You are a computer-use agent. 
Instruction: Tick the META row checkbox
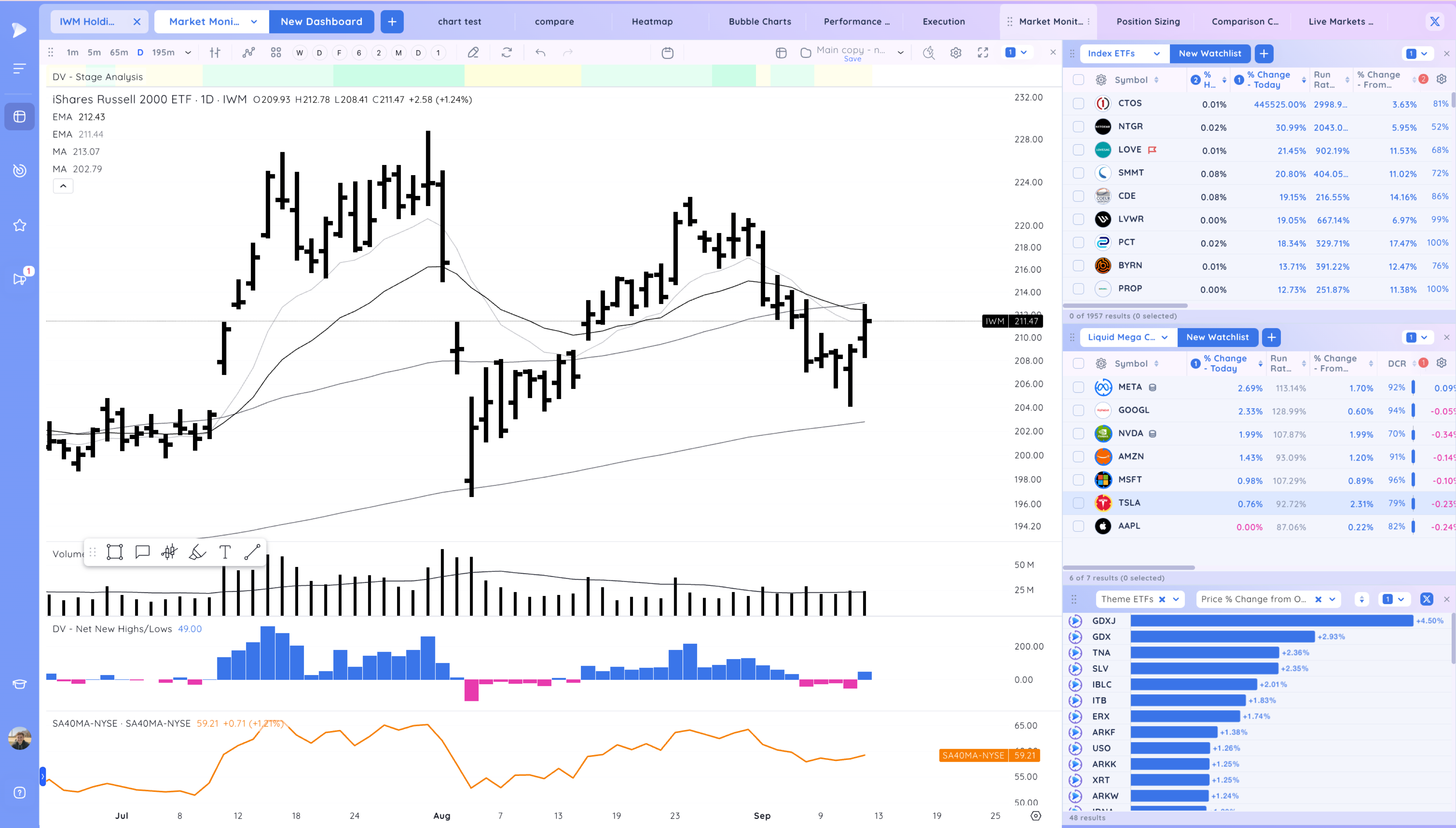pos(1078,387)
